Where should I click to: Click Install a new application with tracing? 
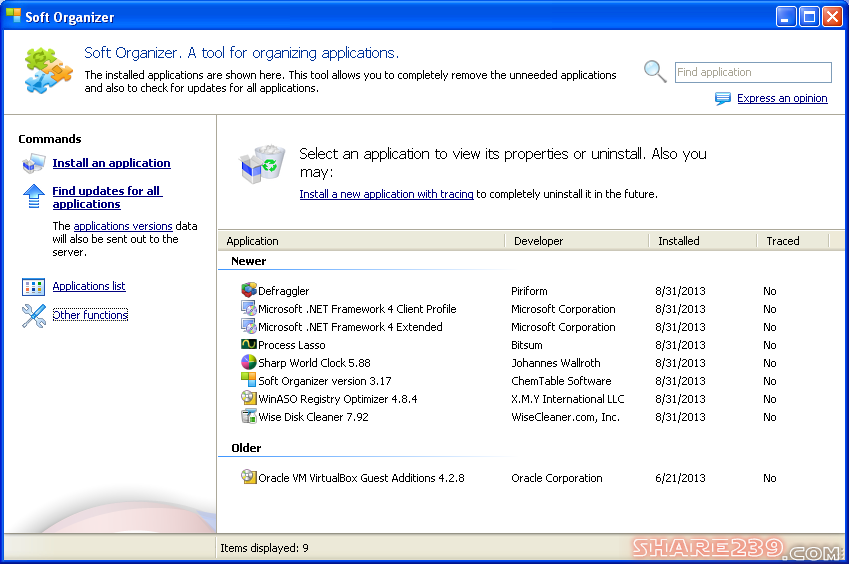coord(387,194)
